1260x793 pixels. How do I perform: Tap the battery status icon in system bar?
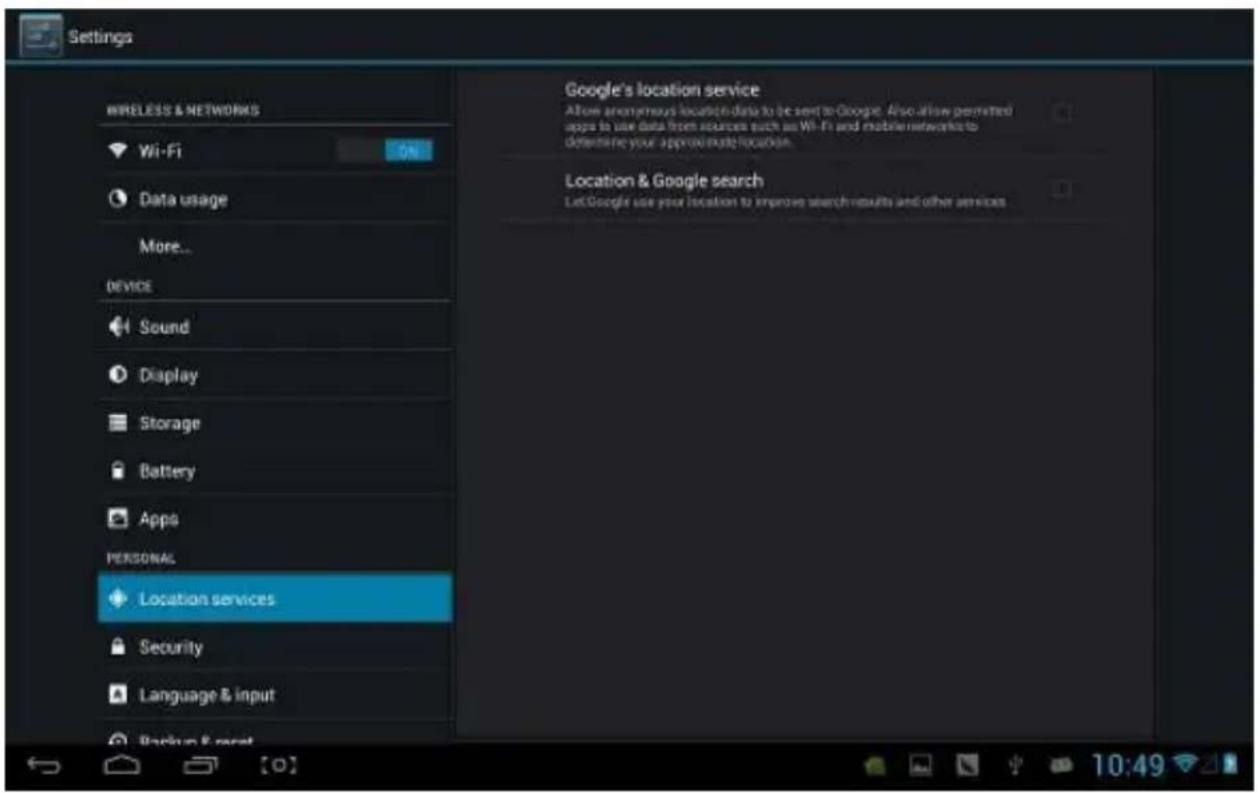[1231, 766]
